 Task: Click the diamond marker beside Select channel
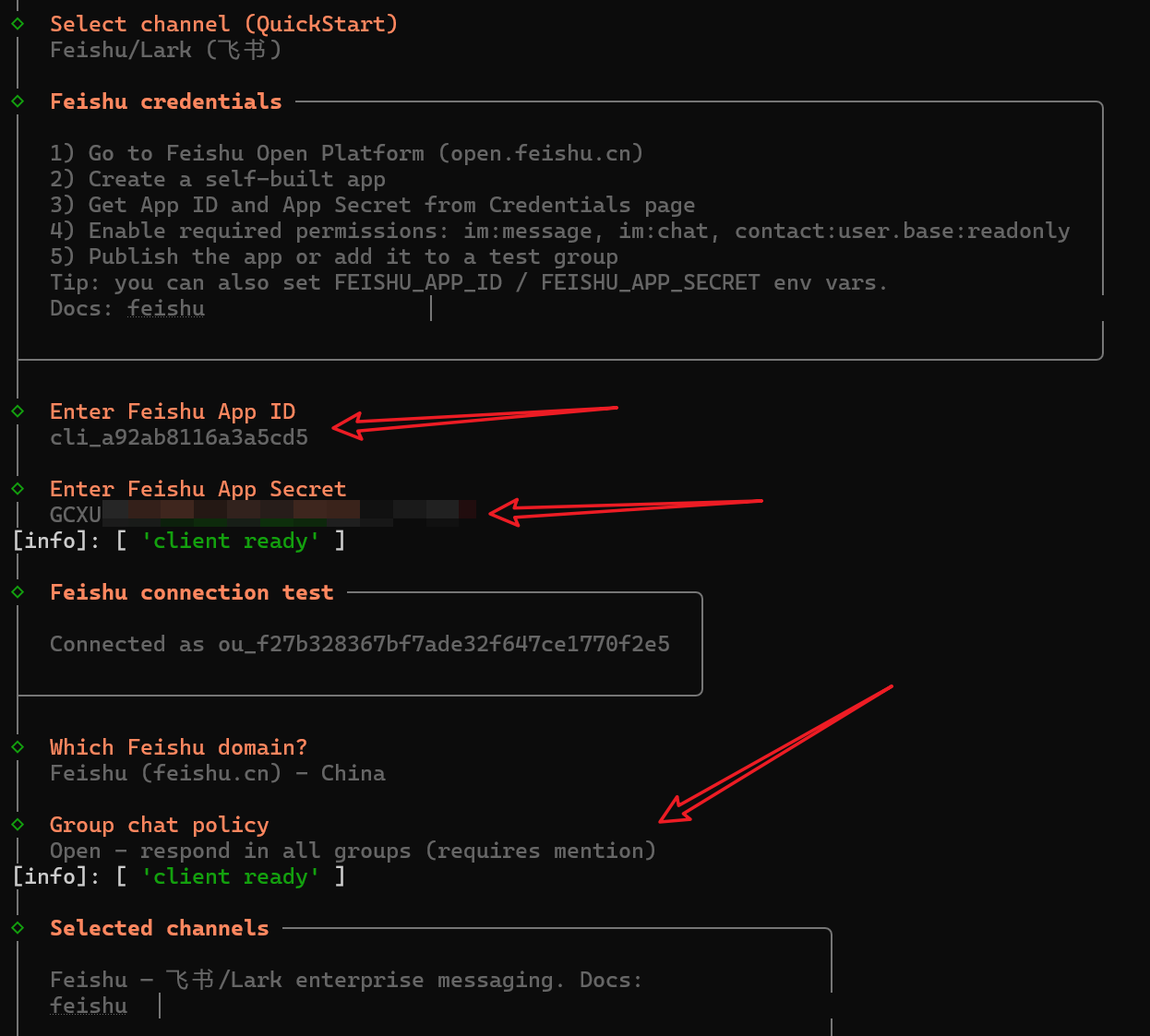[x=18, y=24]
